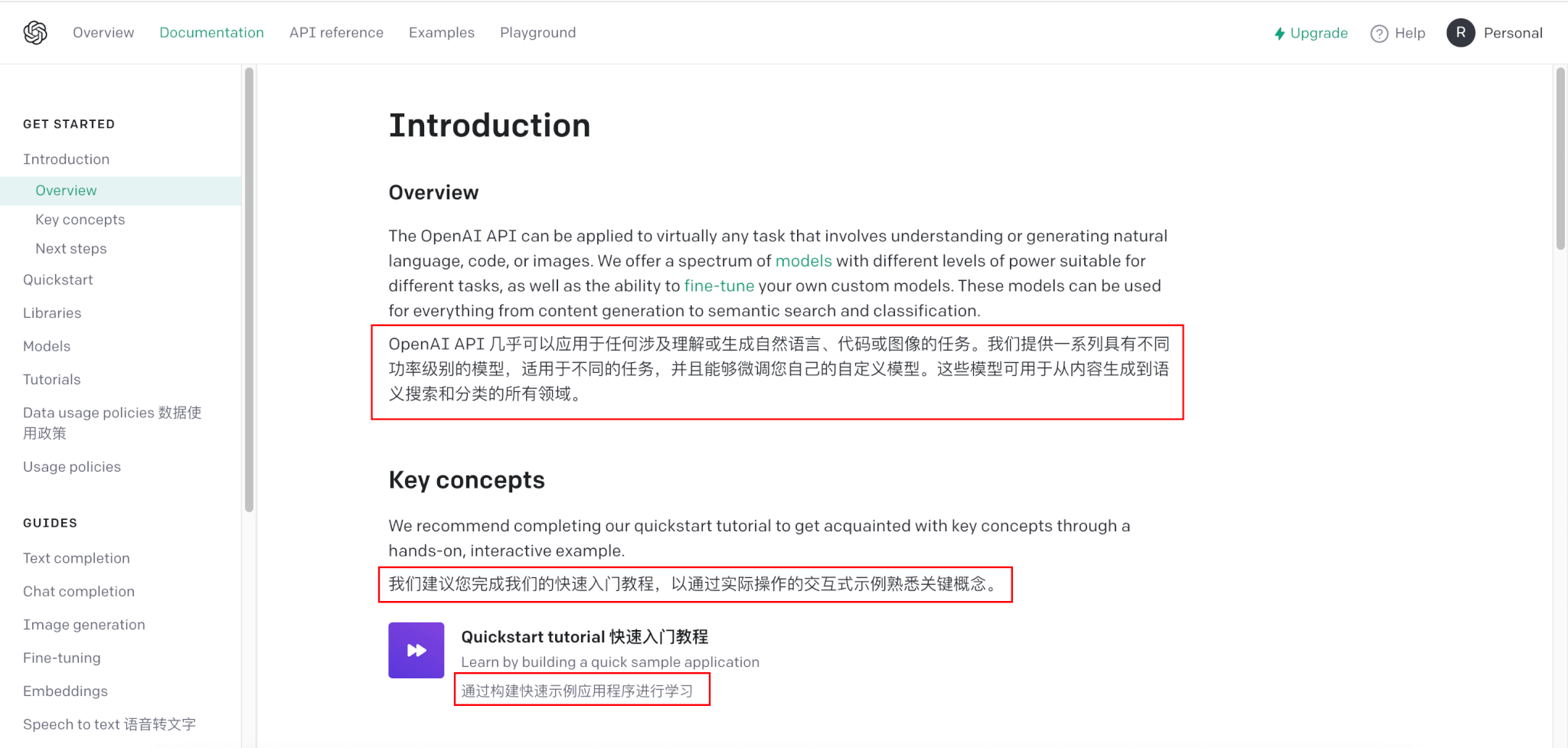Image resolution: width=1568 pixels, height=748 pixels.
Task: Open the API reference tab
Action: 336,33
